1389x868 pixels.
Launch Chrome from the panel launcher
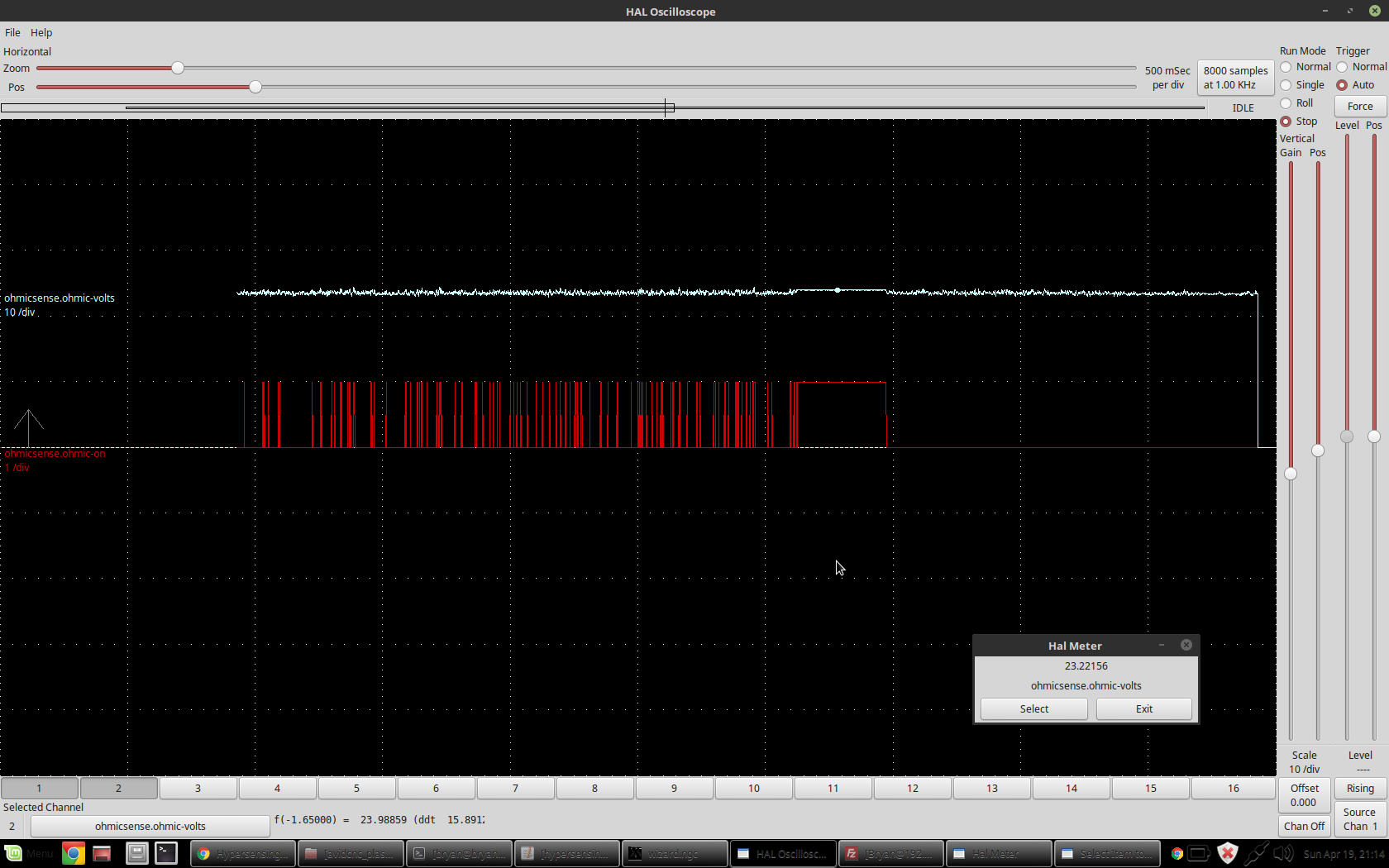pos(73,854)
